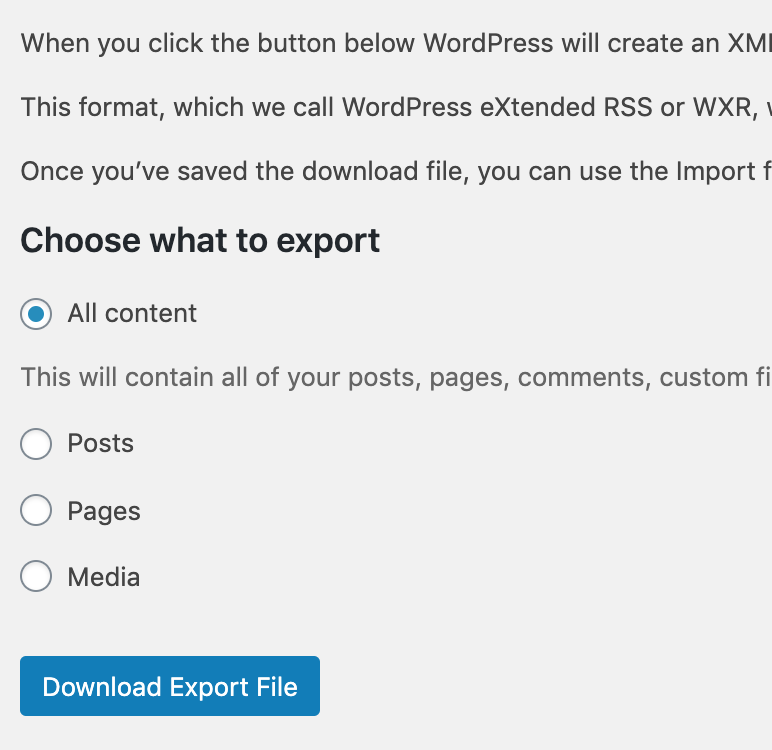Screen dimensions: 772x750
Task: Click the 'Posts' label text
Action: (x=100, y=443)
